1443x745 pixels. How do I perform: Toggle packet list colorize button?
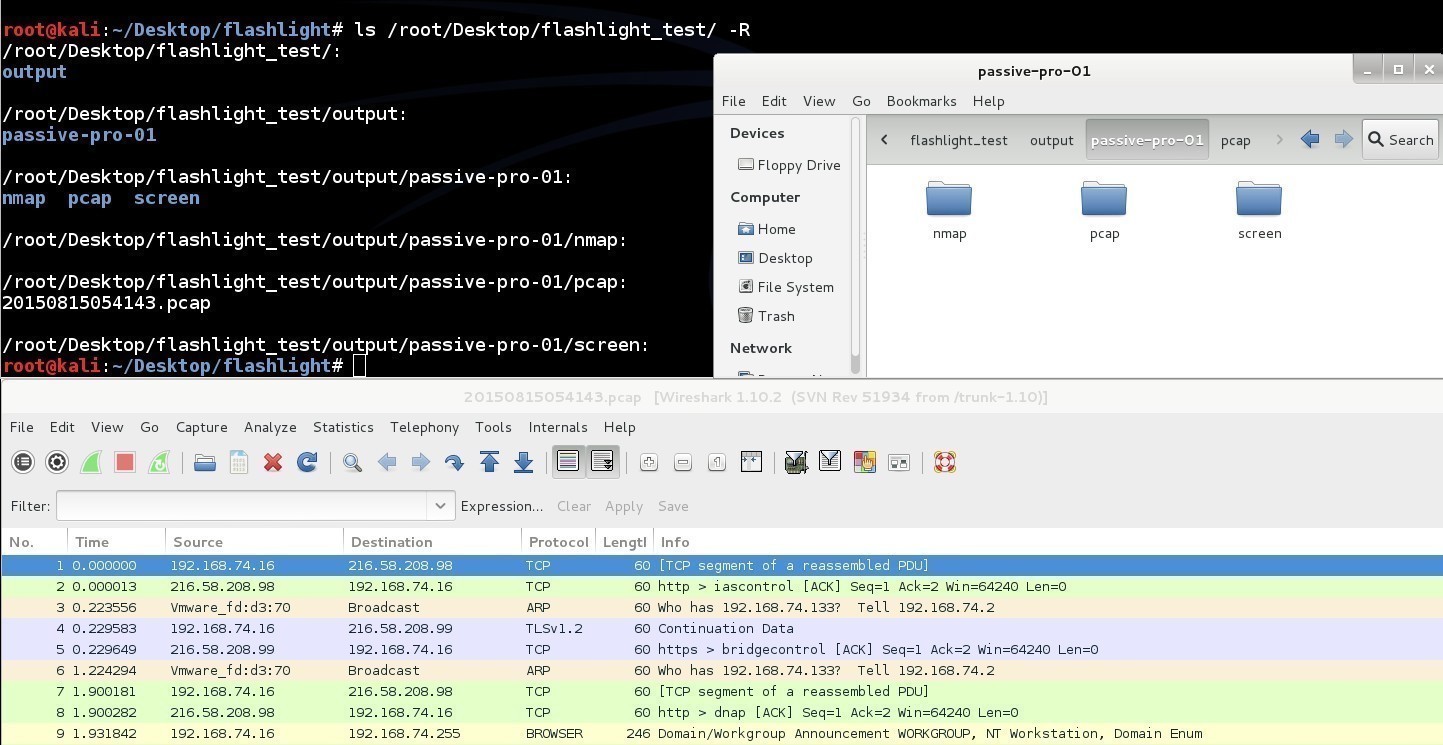pos(568,462)
